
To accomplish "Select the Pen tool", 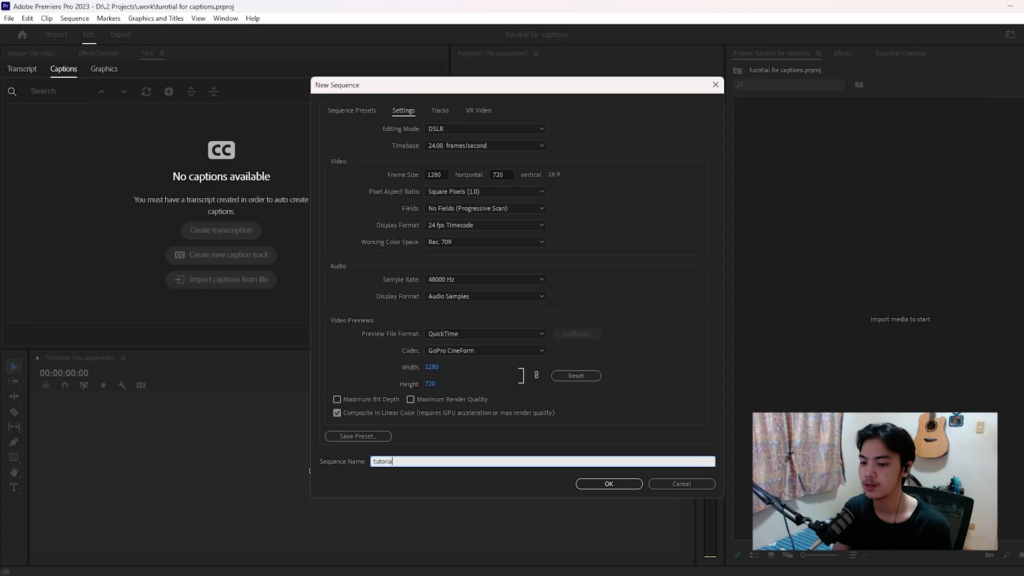I will tap(14, 442).
